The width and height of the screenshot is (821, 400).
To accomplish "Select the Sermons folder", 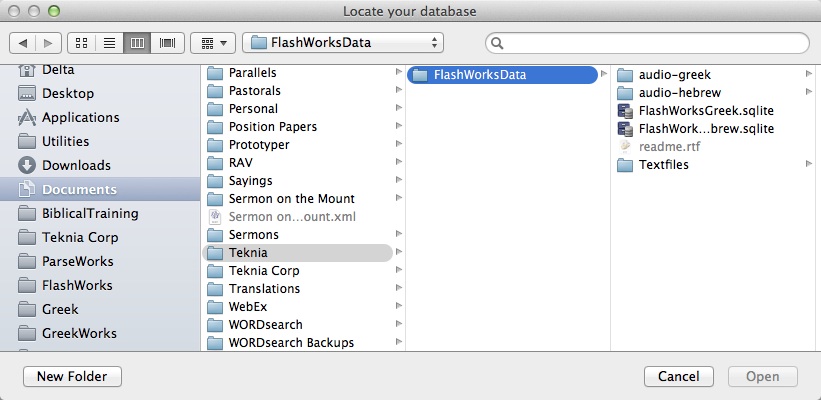I will 253,235.
